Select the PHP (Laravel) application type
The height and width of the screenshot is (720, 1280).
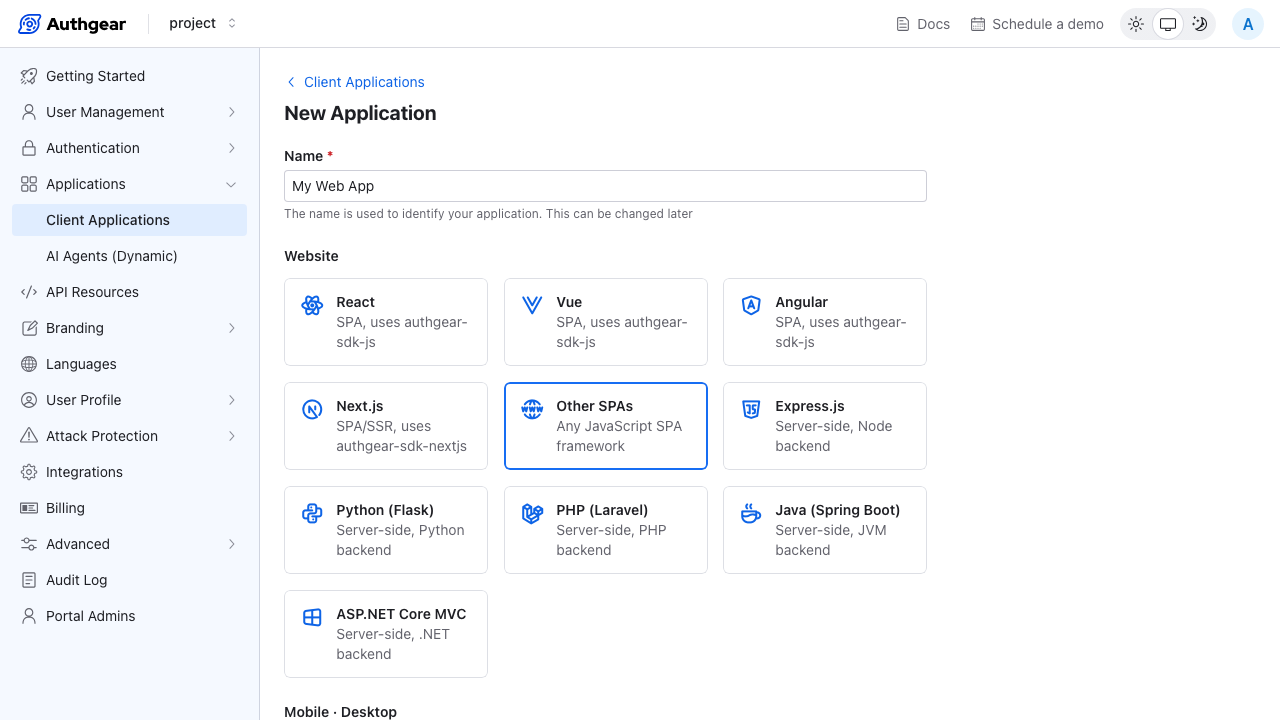[x=606, y=530]
